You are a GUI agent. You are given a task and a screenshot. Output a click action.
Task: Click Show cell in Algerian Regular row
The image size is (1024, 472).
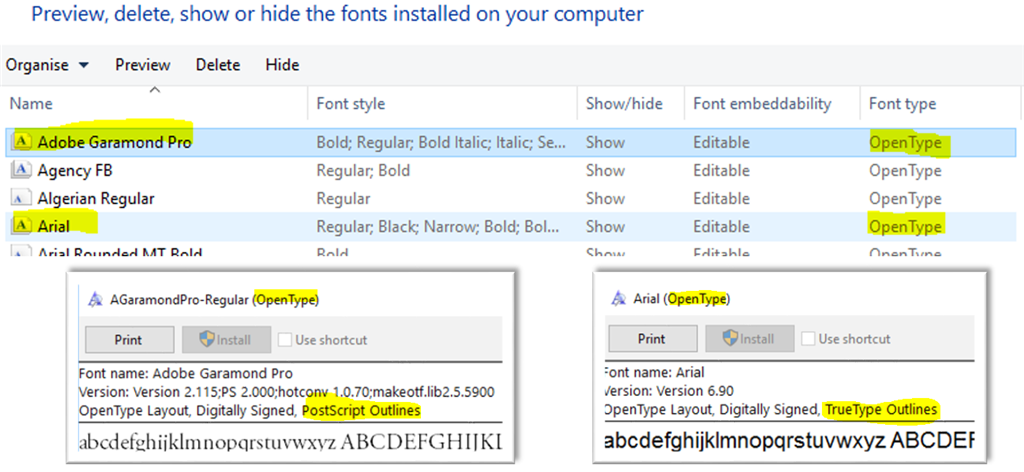click(605, 198)
